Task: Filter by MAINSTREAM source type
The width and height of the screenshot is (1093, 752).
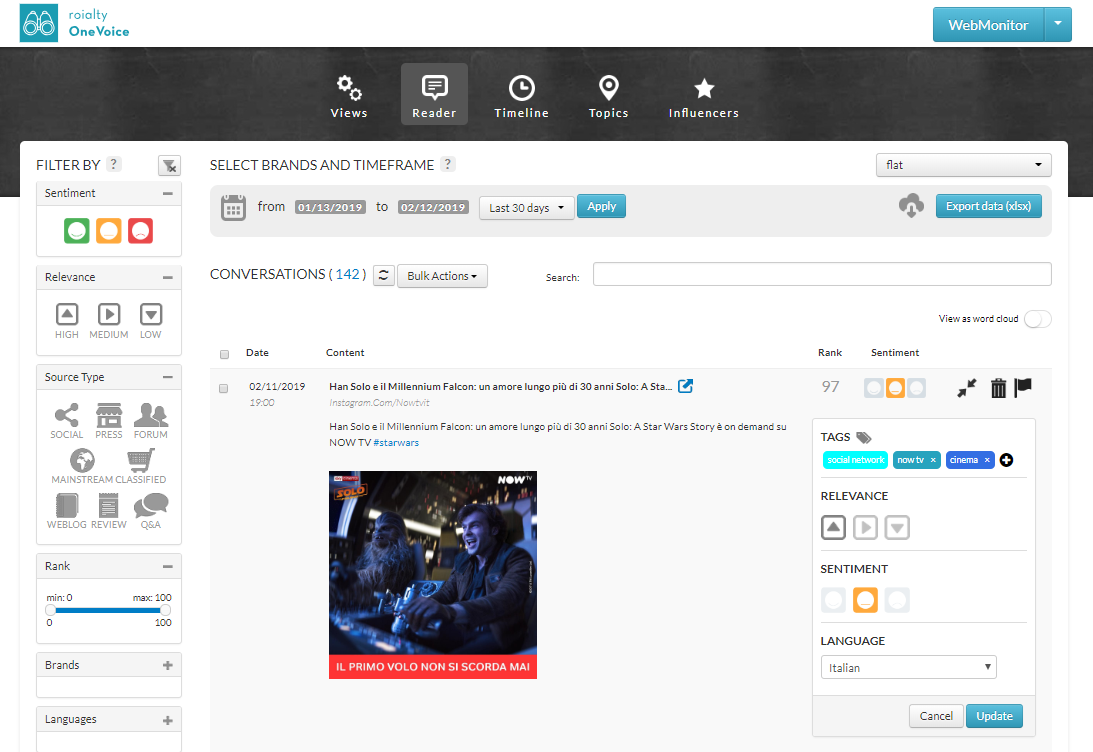Action: pyautogui.click(x=82, y=466)
